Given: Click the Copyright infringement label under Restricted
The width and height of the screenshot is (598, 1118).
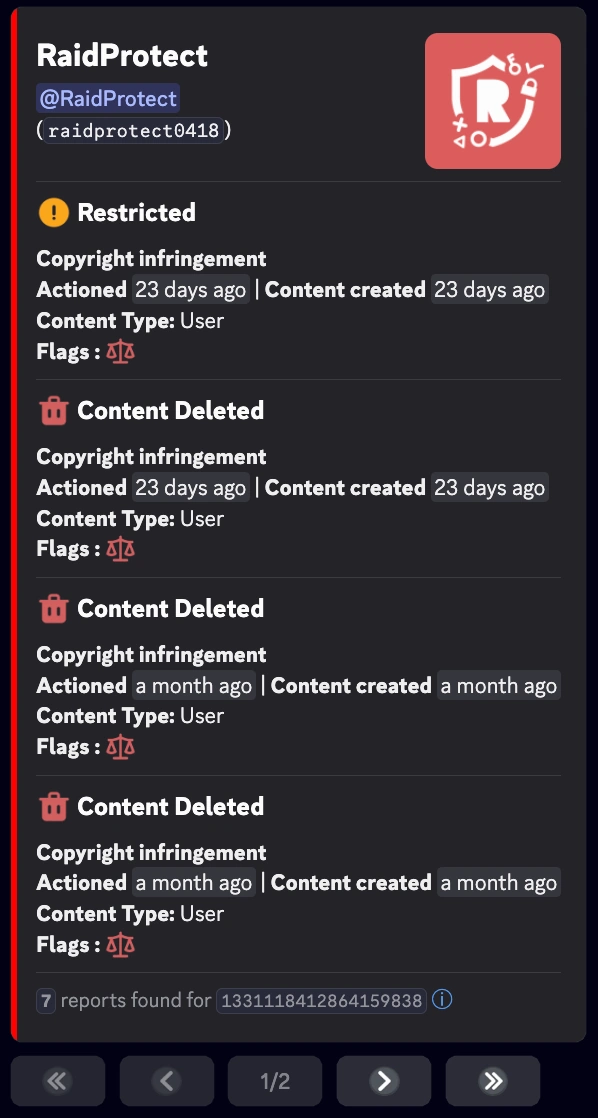Looking at the screenshot, I should click(150, 258).
